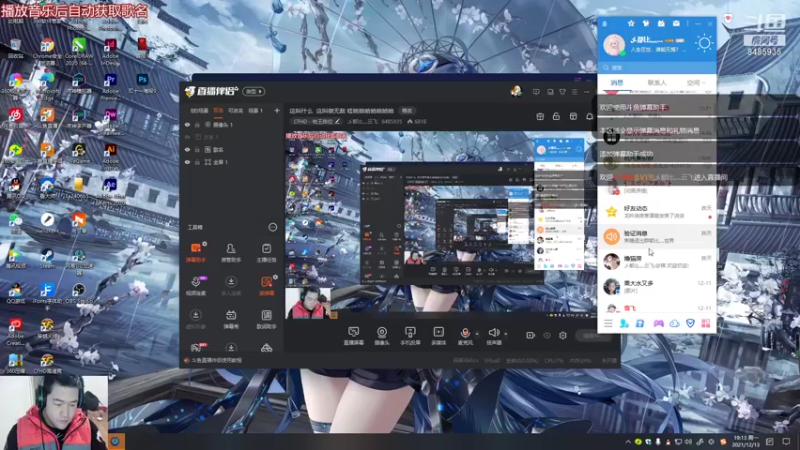Click the category label with pencil icon
Viewport: 800px width, 450px height.
coord(316,121)
